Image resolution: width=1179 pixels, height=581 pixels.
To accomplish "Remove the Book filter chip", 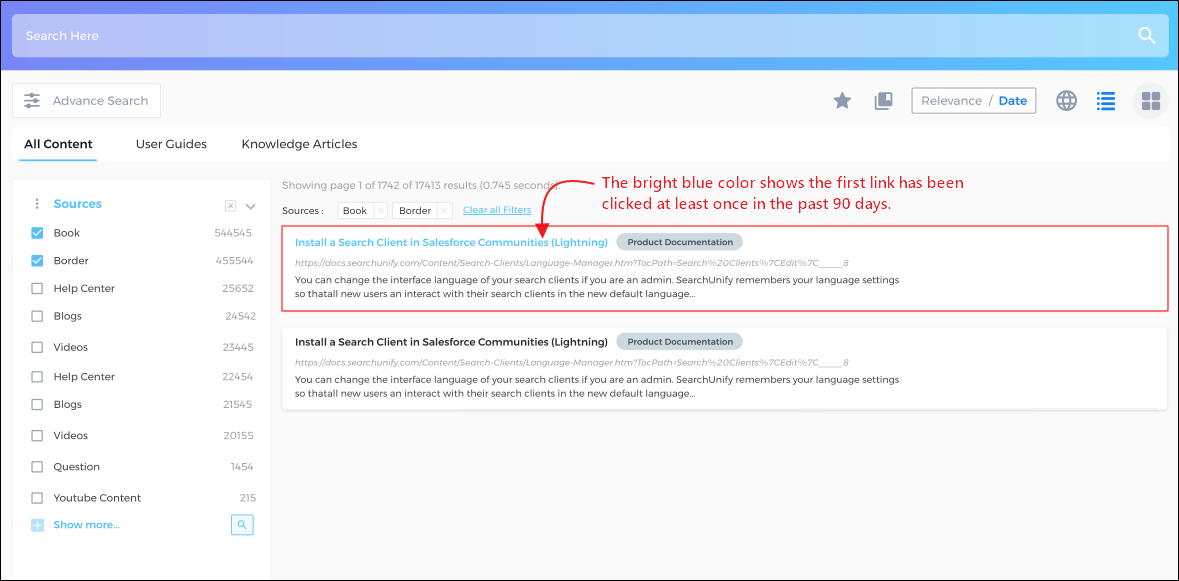I will coord(380,211).
